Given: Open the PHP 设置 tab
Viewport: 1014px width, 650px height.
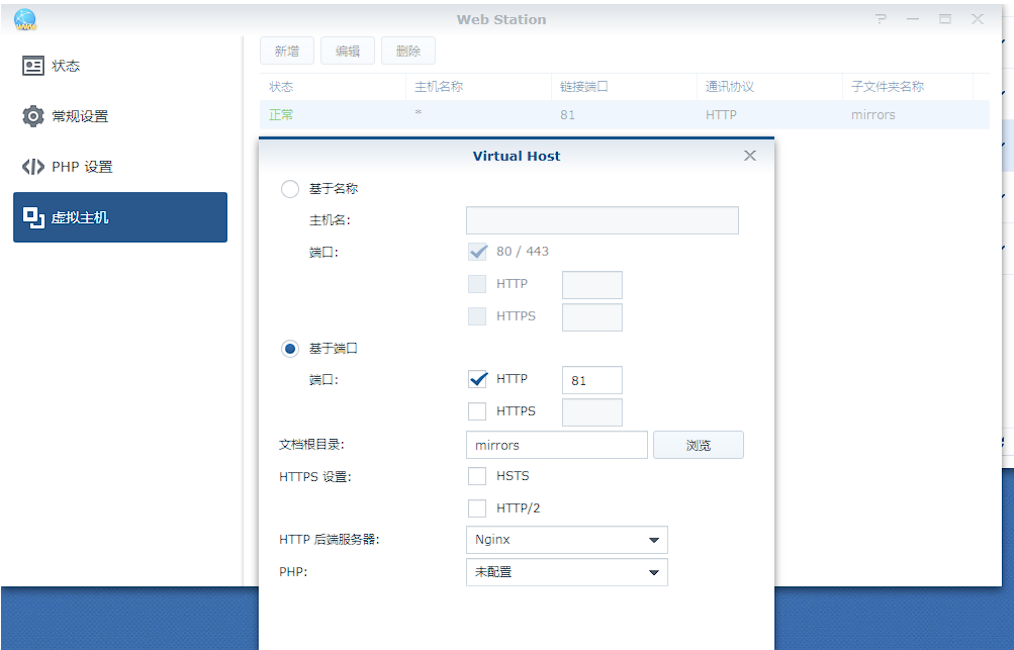Looking at the screenshot, I should (x=120, y=167).
